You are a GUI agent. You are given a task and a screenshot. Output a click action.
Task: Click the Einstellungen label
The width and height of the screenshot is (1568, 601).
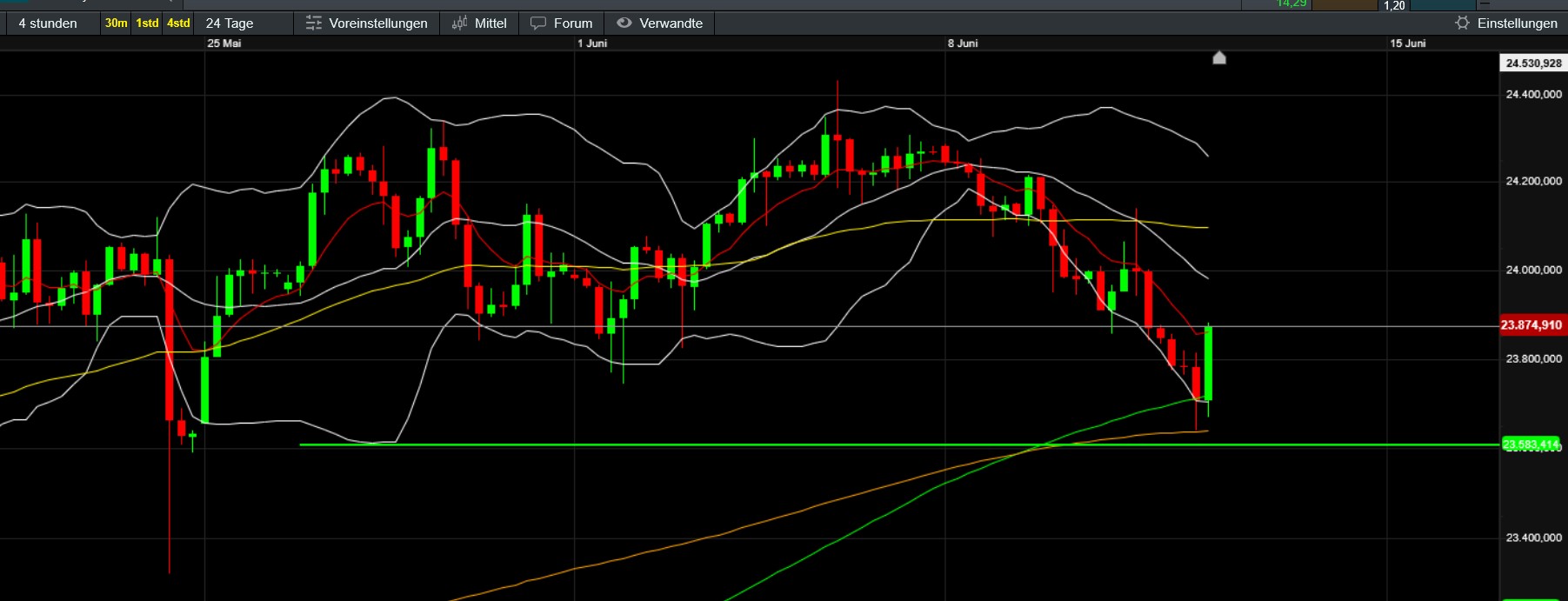point(1518,23)
